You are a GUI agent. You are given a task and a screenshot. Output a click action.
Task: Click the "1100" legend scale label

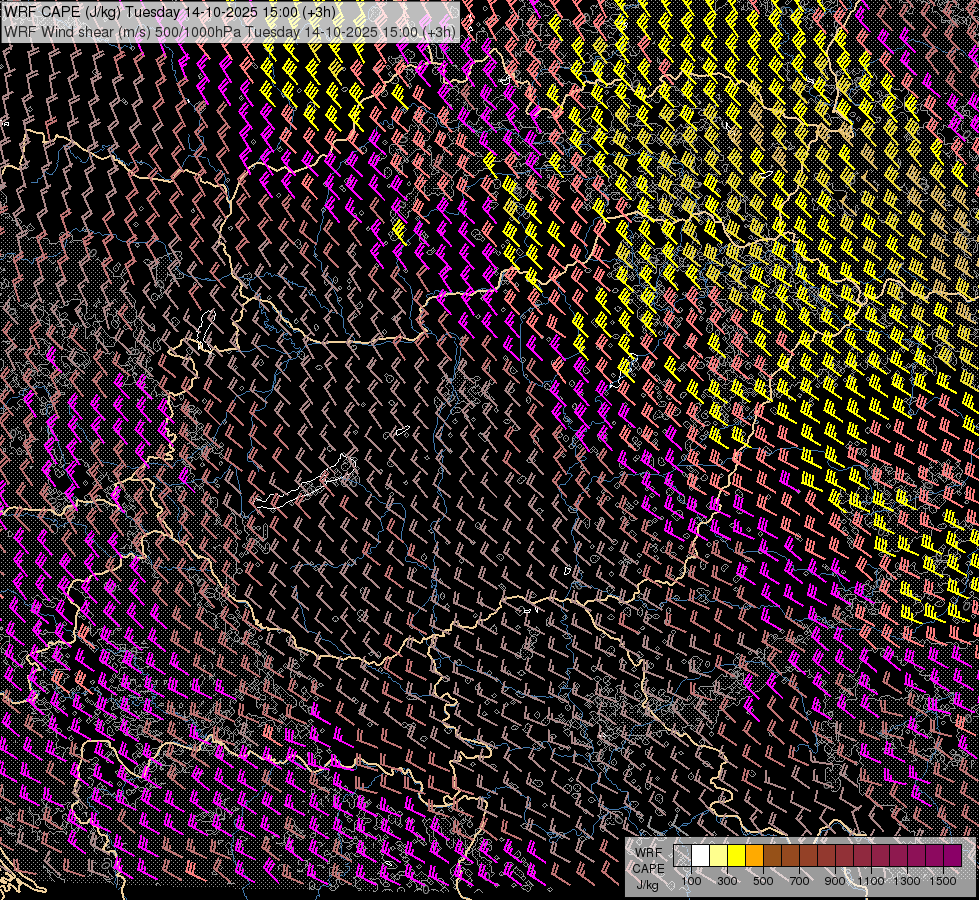coord(870,881)
